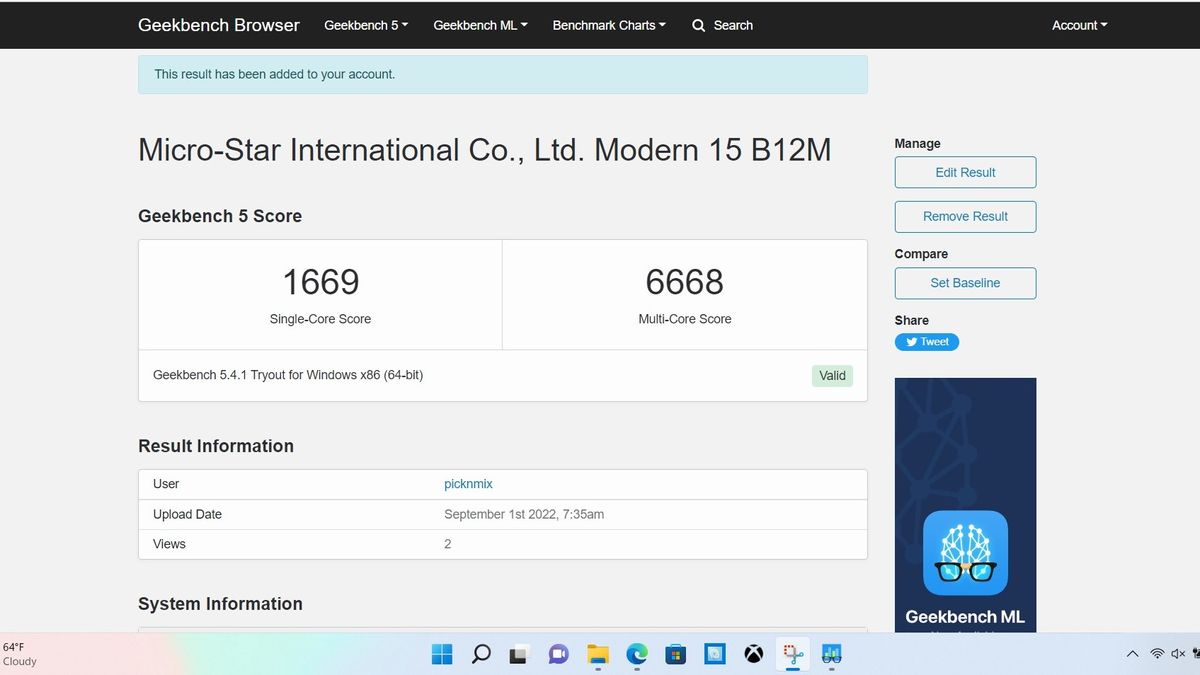
Task: Open the Geekbench app on taskbar
Action: coord(832,654)
